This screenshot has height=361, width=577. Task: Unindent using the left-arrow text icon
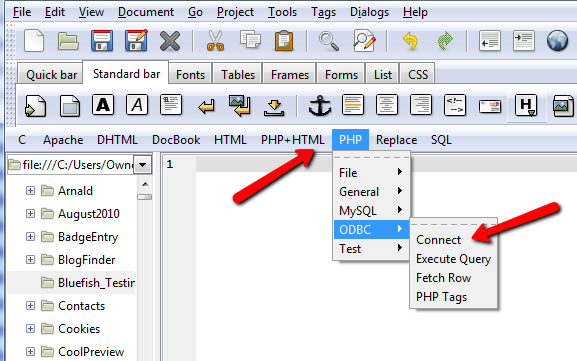[490, 40]
